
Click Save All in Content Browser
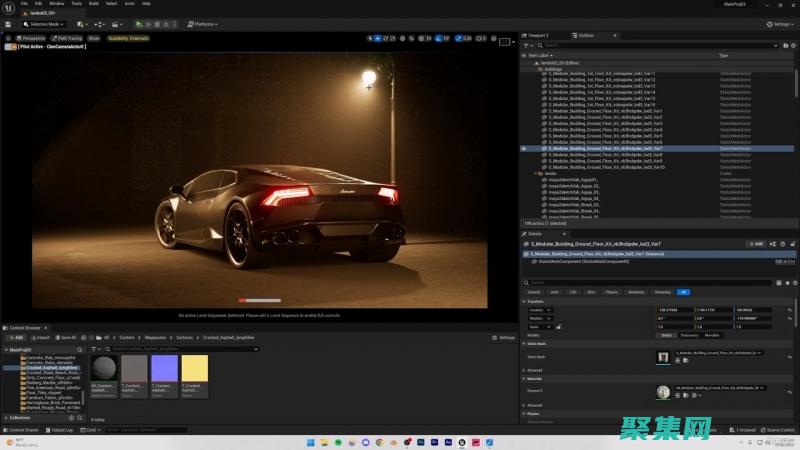[x=66, y=337]
